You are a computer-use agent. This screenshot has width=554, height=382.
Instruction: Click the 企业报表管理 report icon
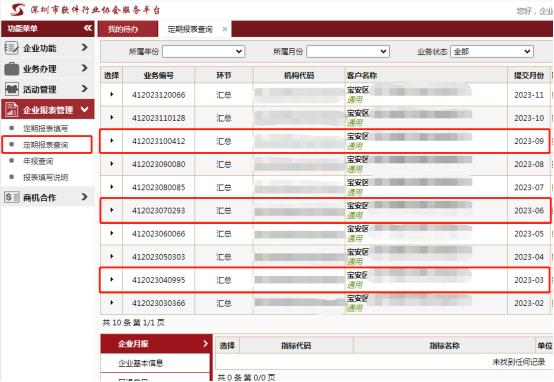tap(11, 110)
